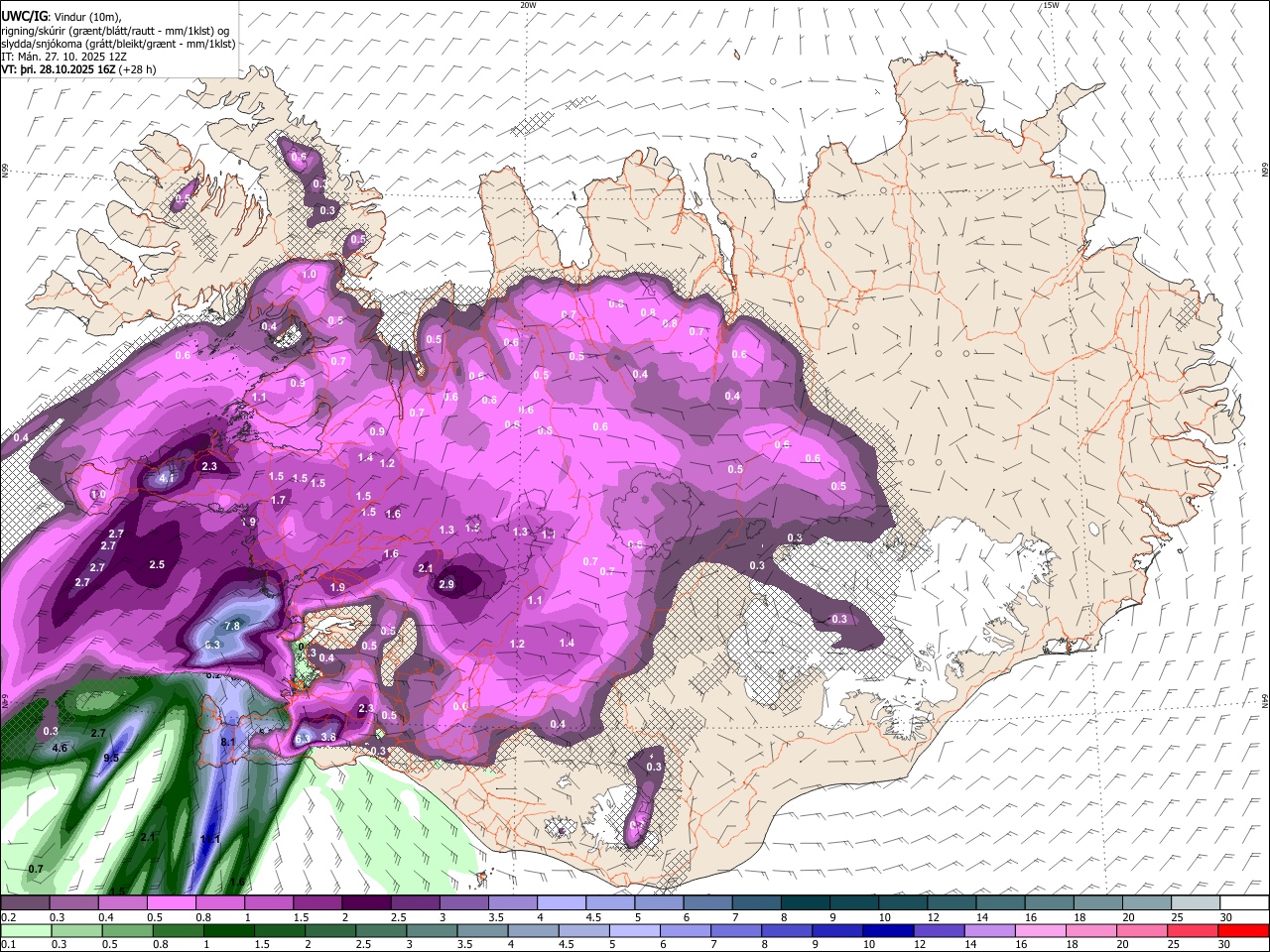Pick the dark teal upper swatch starting at 8

click(x=804, y=902)
